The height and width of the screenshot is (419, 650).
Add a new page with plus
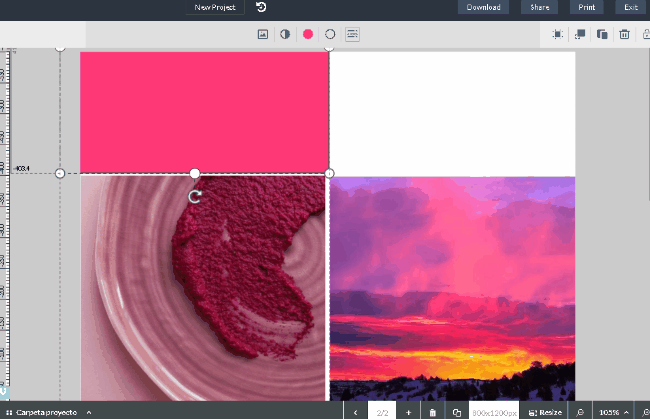pyautogui.click(x=408, y=412)
